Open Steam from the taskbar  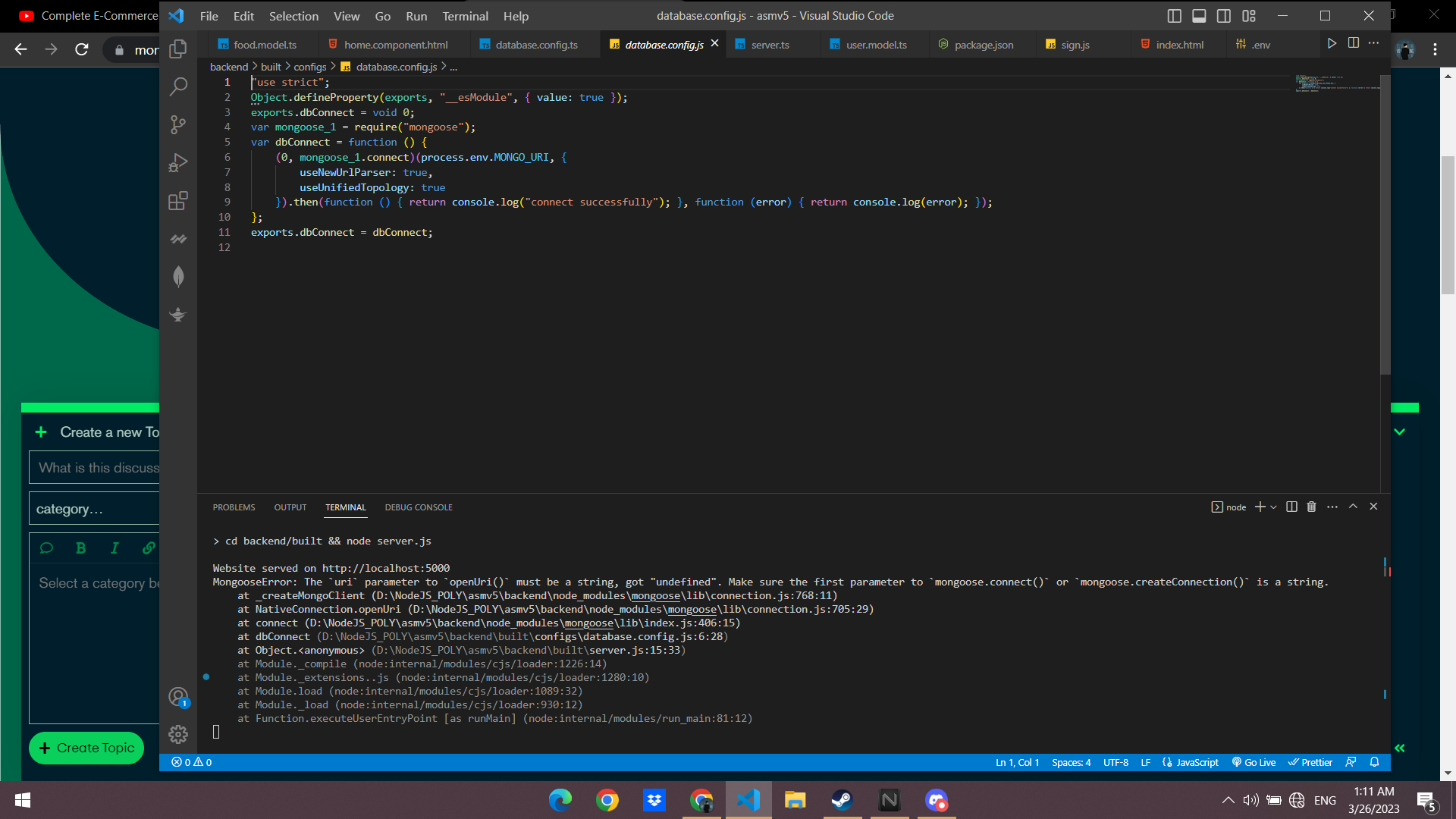click(842, 800)
